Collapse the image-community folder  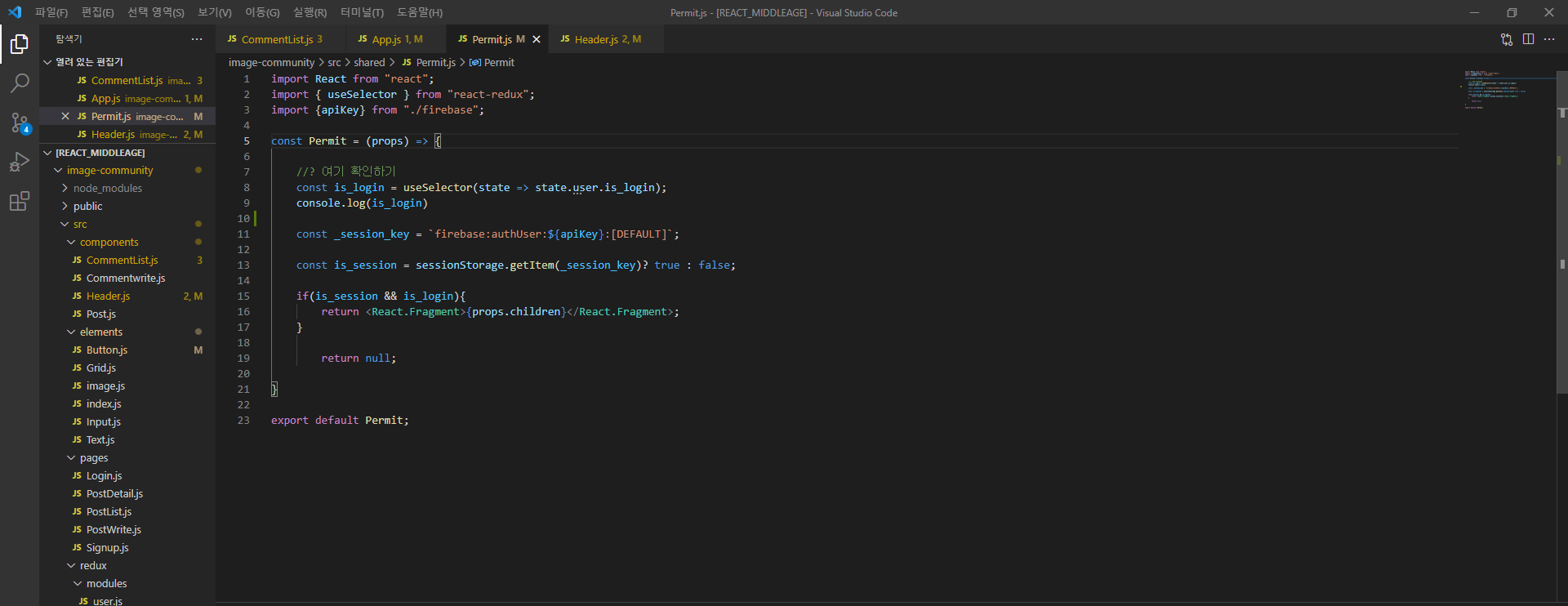point(127,170)
